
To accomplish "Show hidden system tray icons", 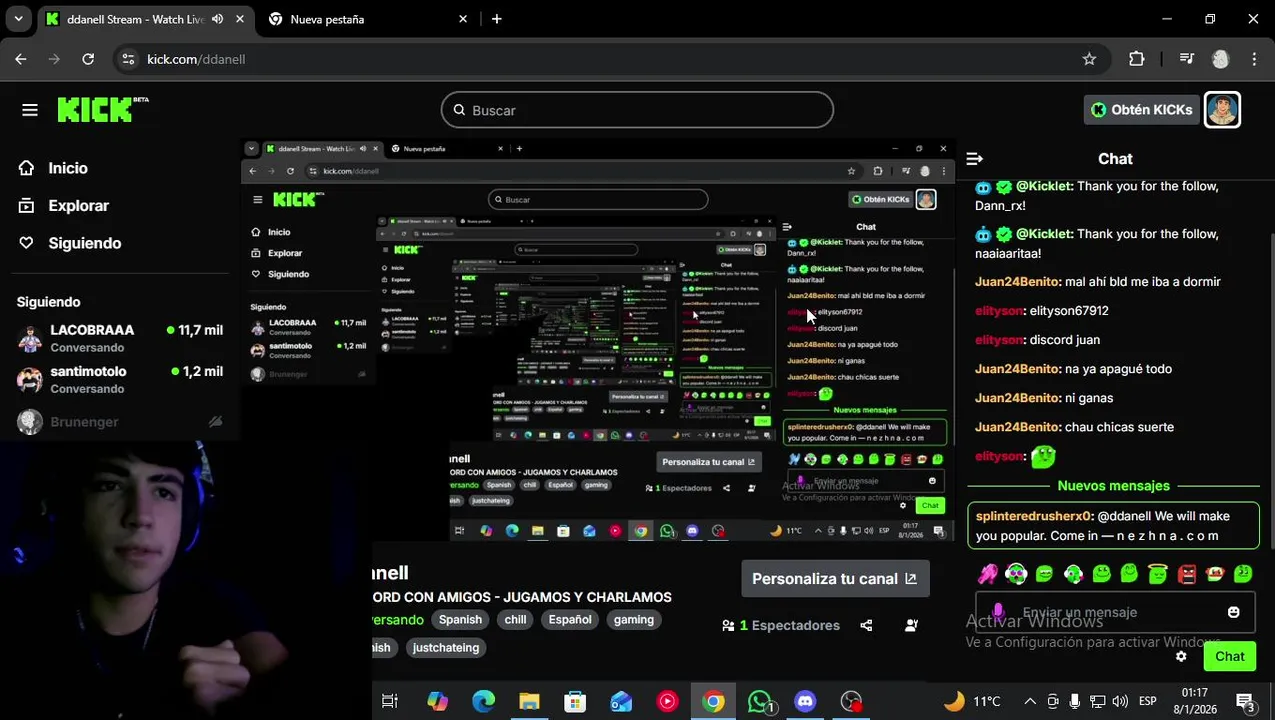I will pos(1028,701).
